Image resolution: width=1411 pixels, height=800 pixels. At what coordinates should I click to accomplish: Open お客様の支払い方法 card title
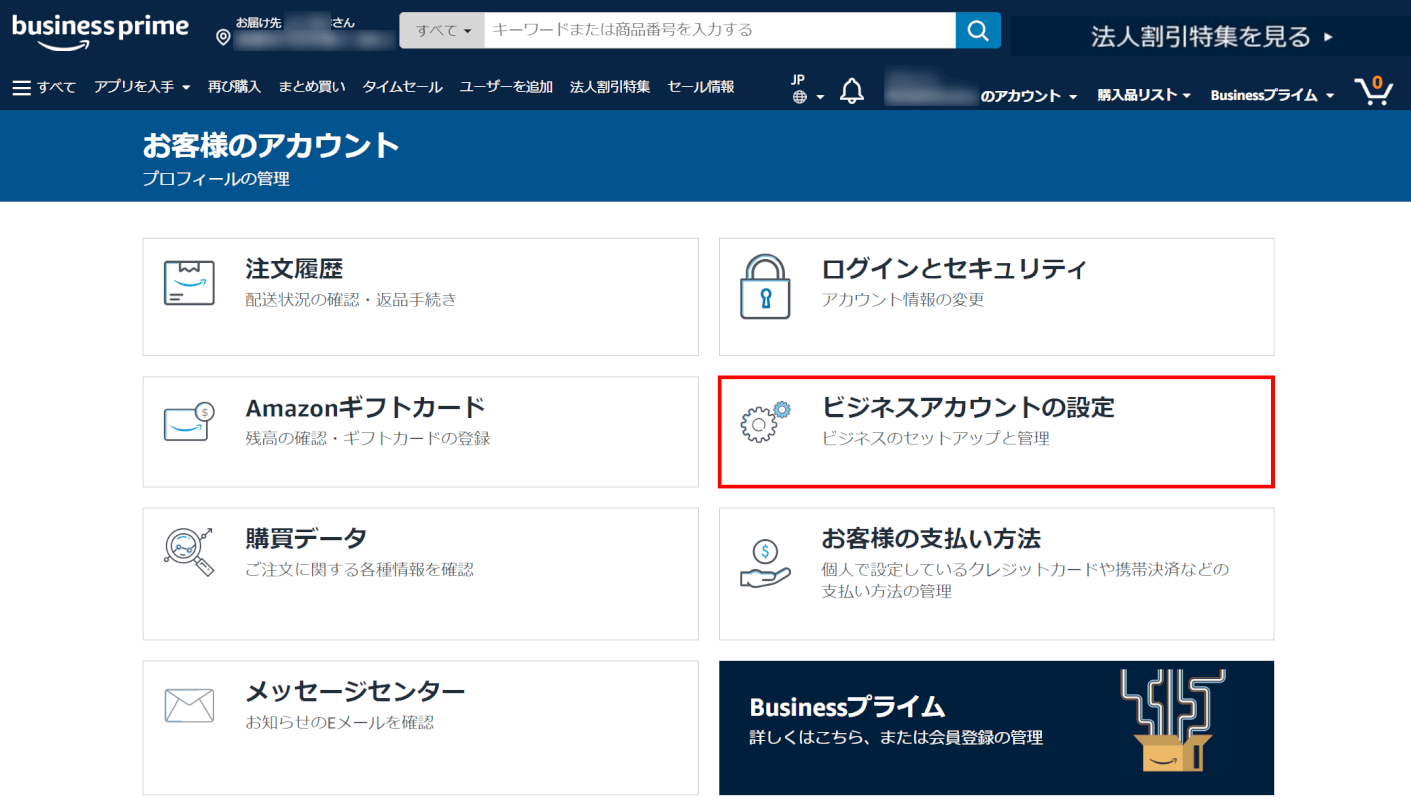[931, 539]
